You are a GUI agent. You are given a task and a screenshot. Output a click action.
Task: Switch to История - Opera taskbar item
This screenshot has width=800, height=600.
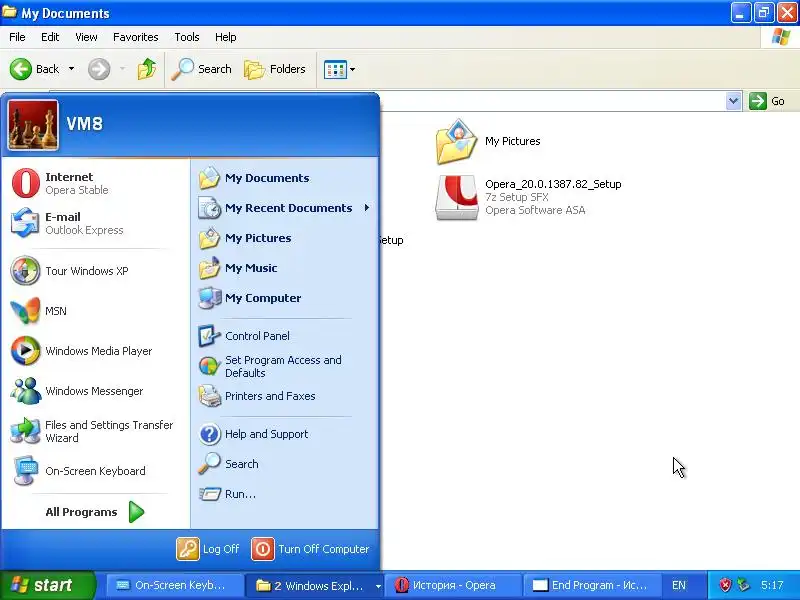pyautogui.click(x=452, y=585)
